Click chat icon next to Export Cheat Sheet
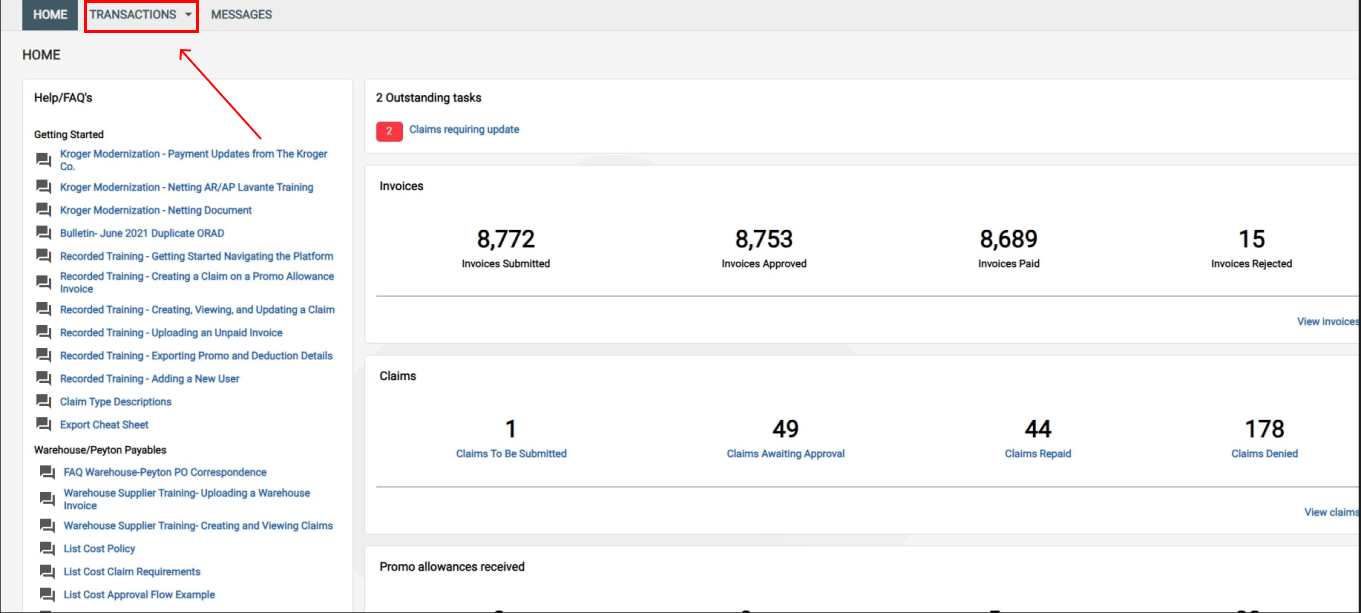Screen dimensions: 1361x613 pos(43,425)
